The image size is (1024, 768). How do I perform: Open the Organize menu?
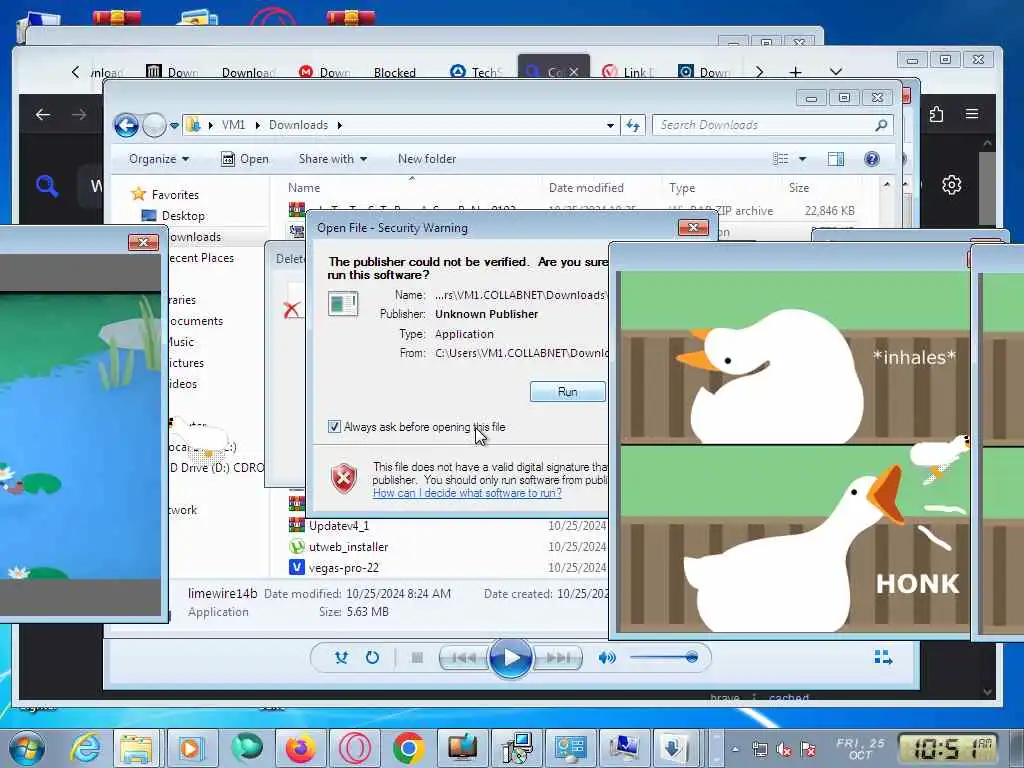[x=159, y=159]
